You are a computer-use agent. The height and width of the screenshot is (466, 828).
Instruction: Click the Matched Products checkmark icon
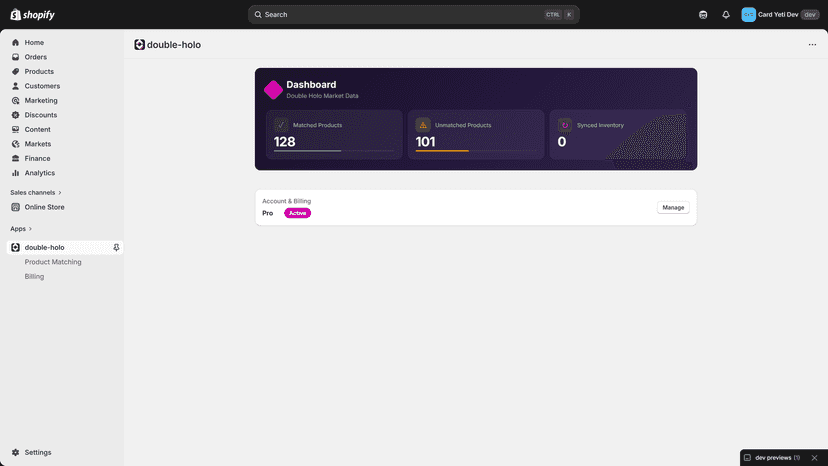281,125
